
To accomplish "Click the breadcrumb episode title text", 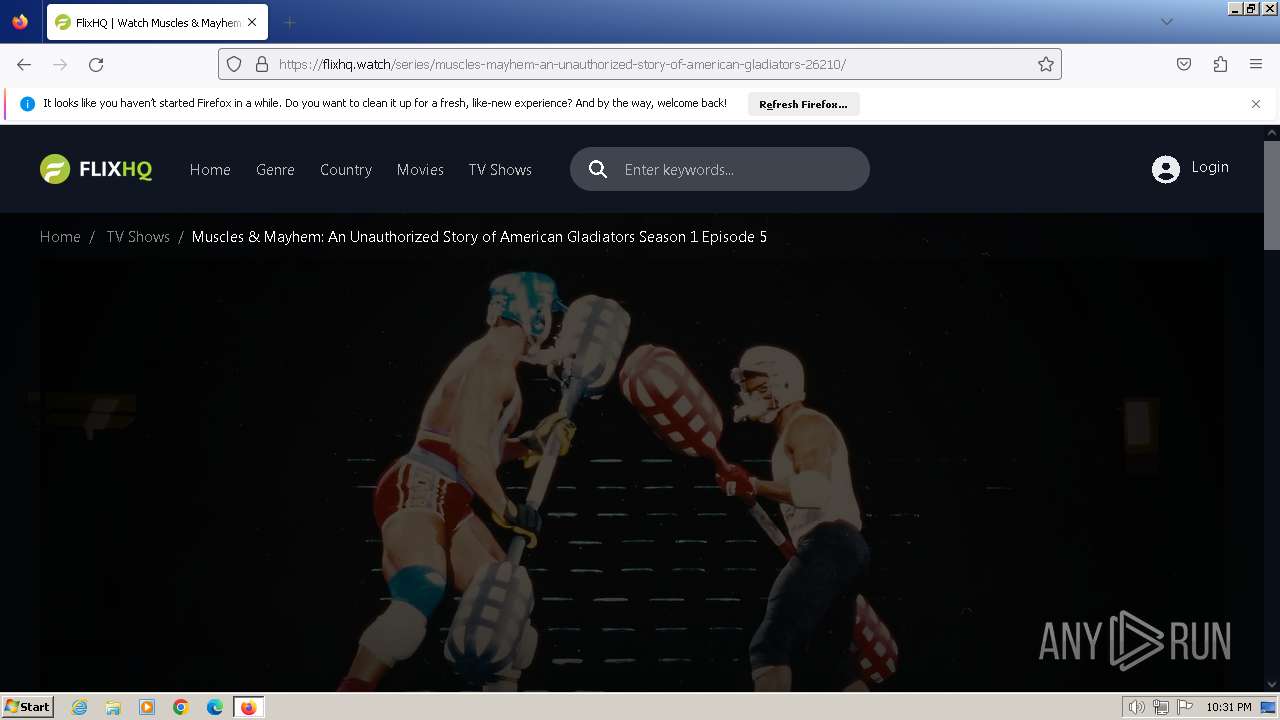I will [479, 237].
